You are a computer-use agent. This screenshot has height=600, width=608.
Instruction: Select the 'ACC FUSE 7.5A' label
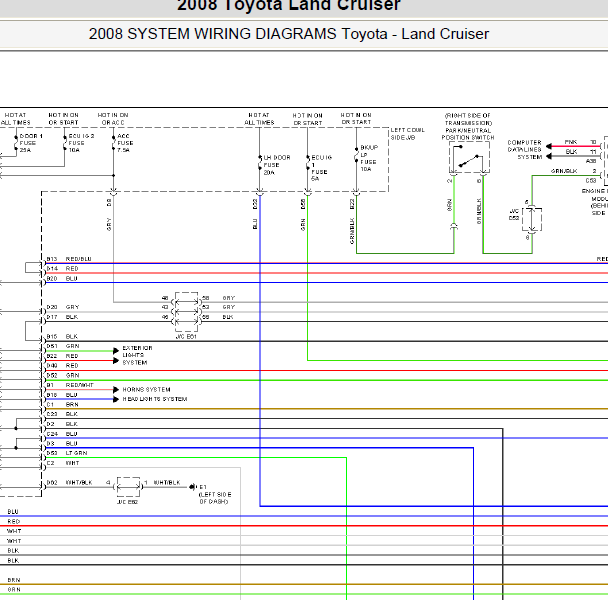click(125, 143)
